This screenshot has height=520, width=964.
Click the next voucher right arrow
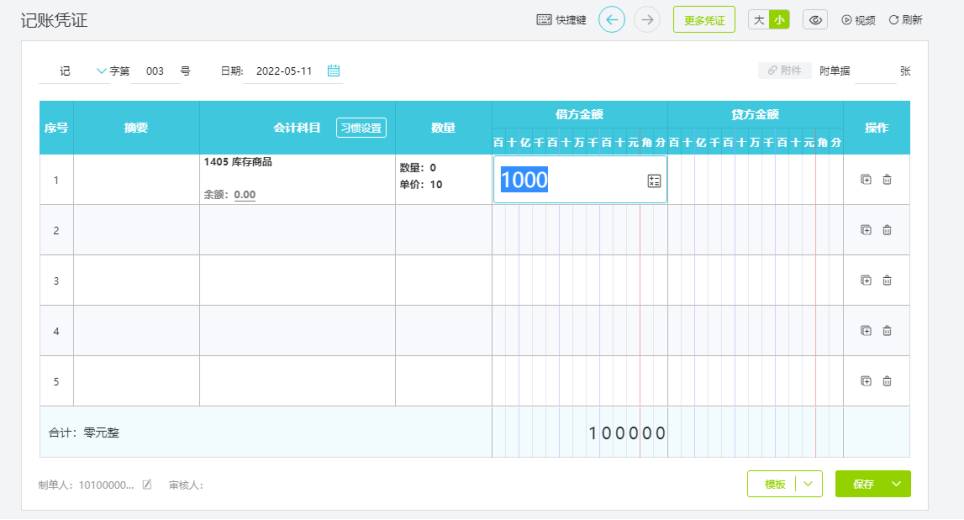click(x=647, y=20)
